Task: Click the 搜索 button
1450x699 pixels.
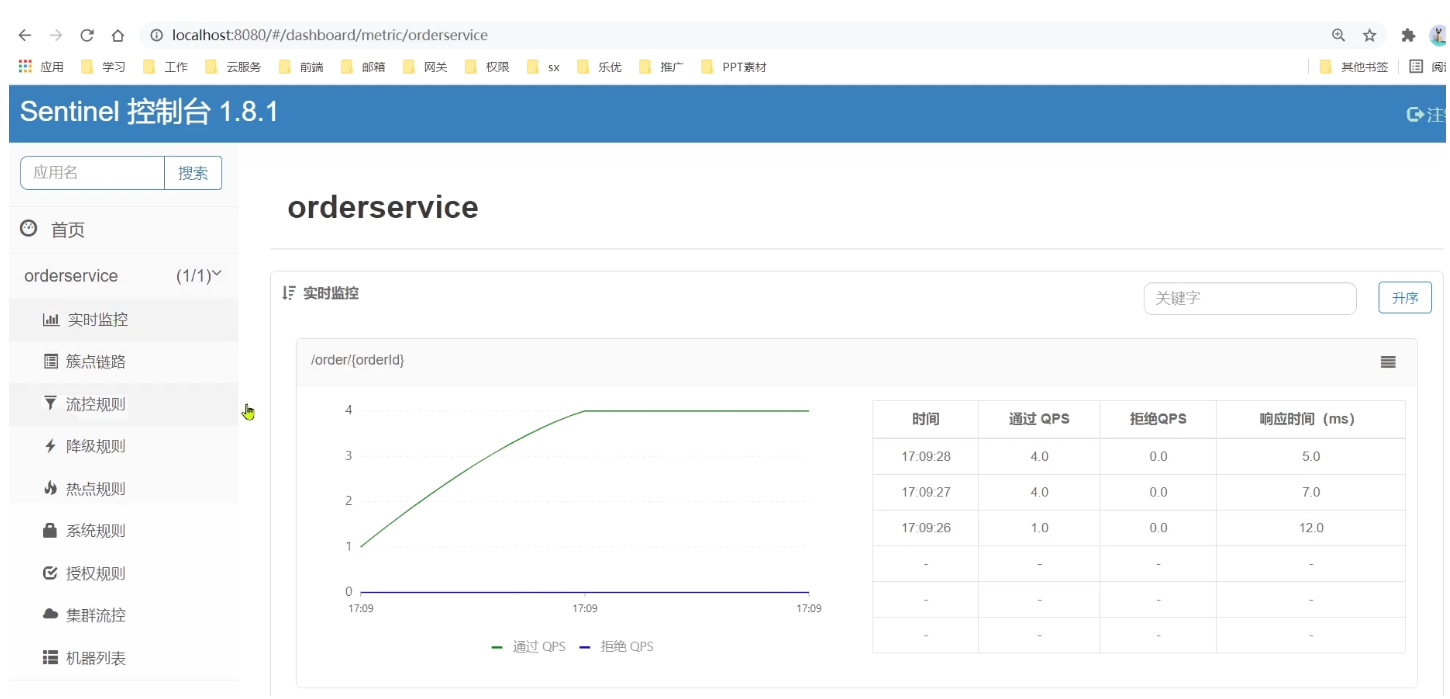Action: 193,173
